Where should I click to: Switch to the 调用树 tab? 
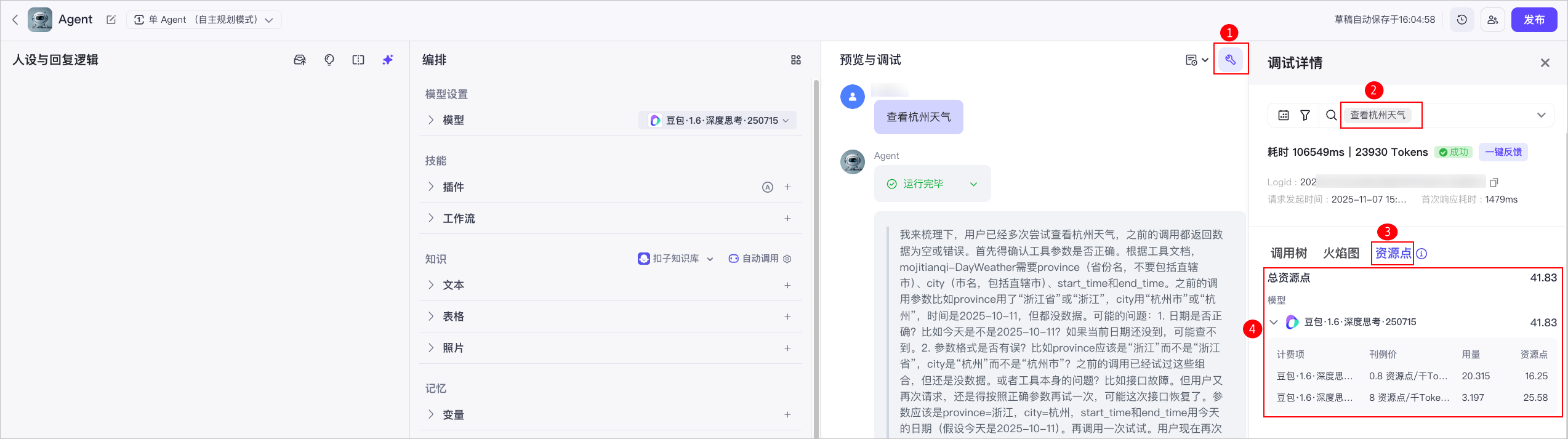pyautogui.click(x=1289, y=253)
